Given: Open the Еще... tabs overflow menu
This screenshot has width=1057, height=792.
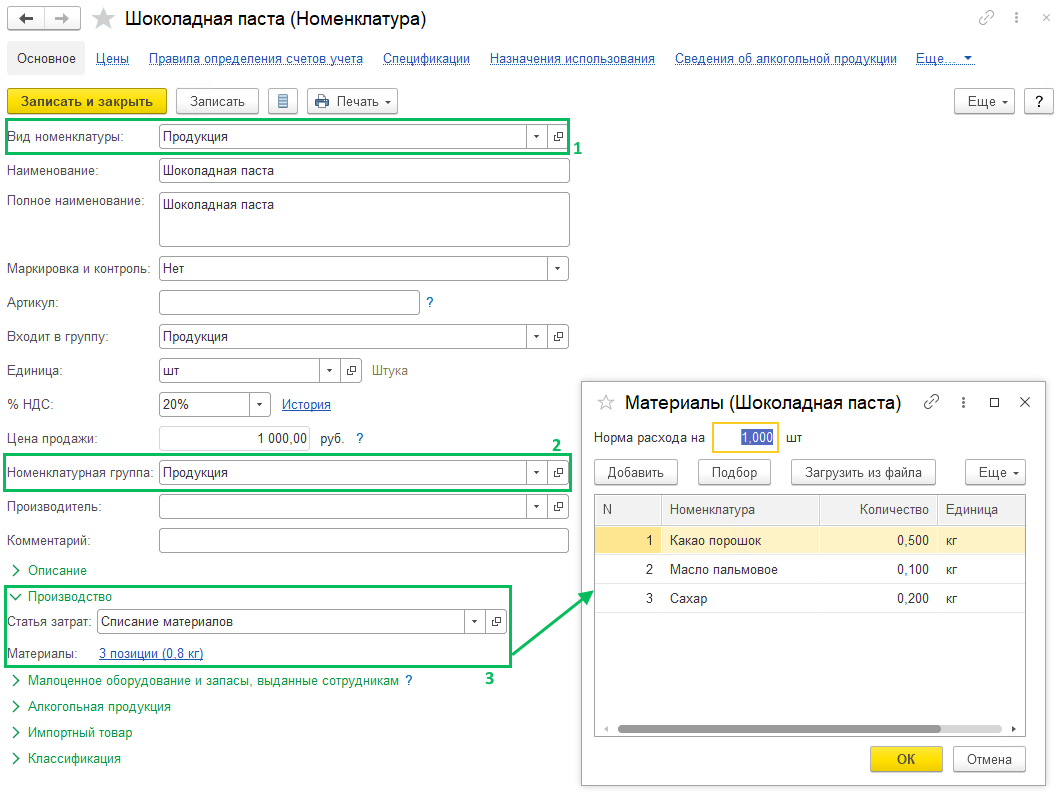Looking at the screenshot, I should pos(944,59).
